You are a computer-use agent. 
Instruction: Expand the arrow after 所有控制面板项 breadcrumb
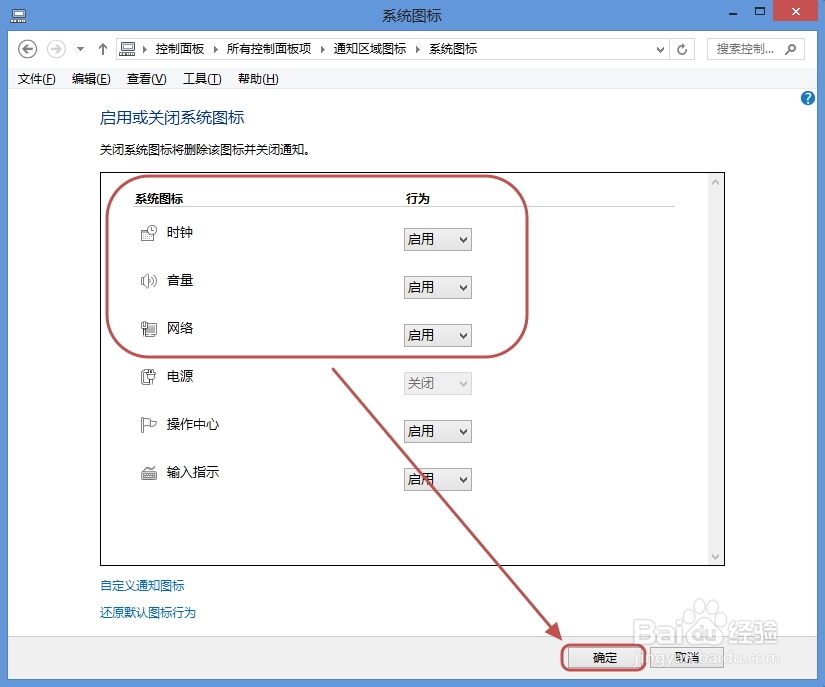pos(323,49)
